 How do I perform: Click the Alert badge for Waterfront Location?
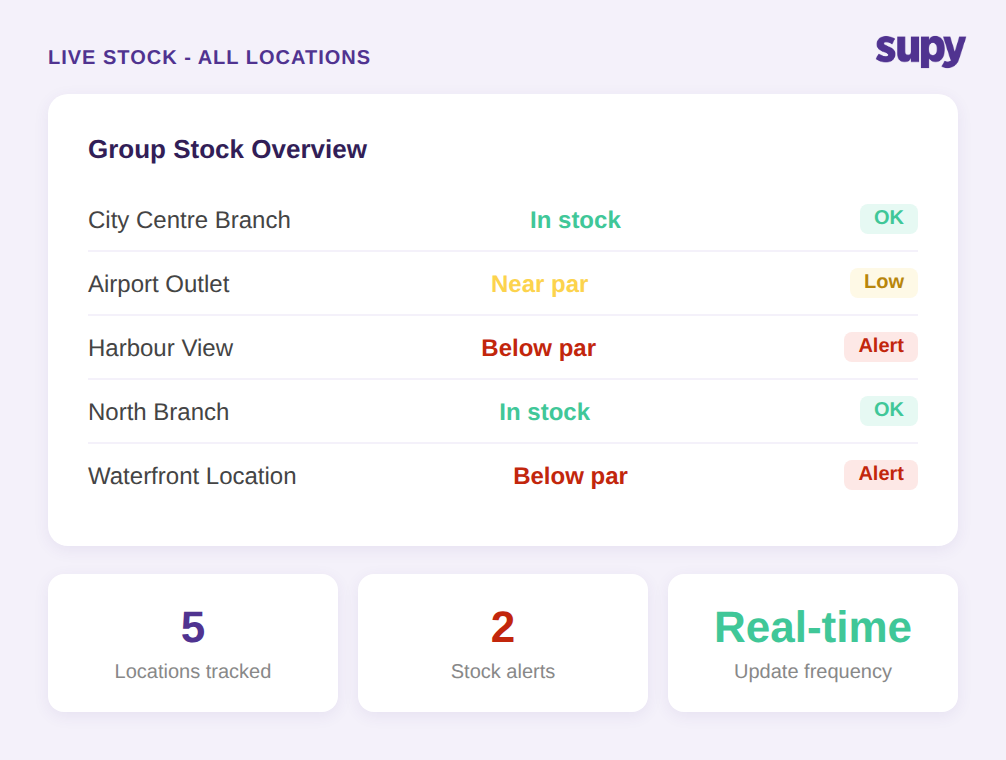coord(881,475)
